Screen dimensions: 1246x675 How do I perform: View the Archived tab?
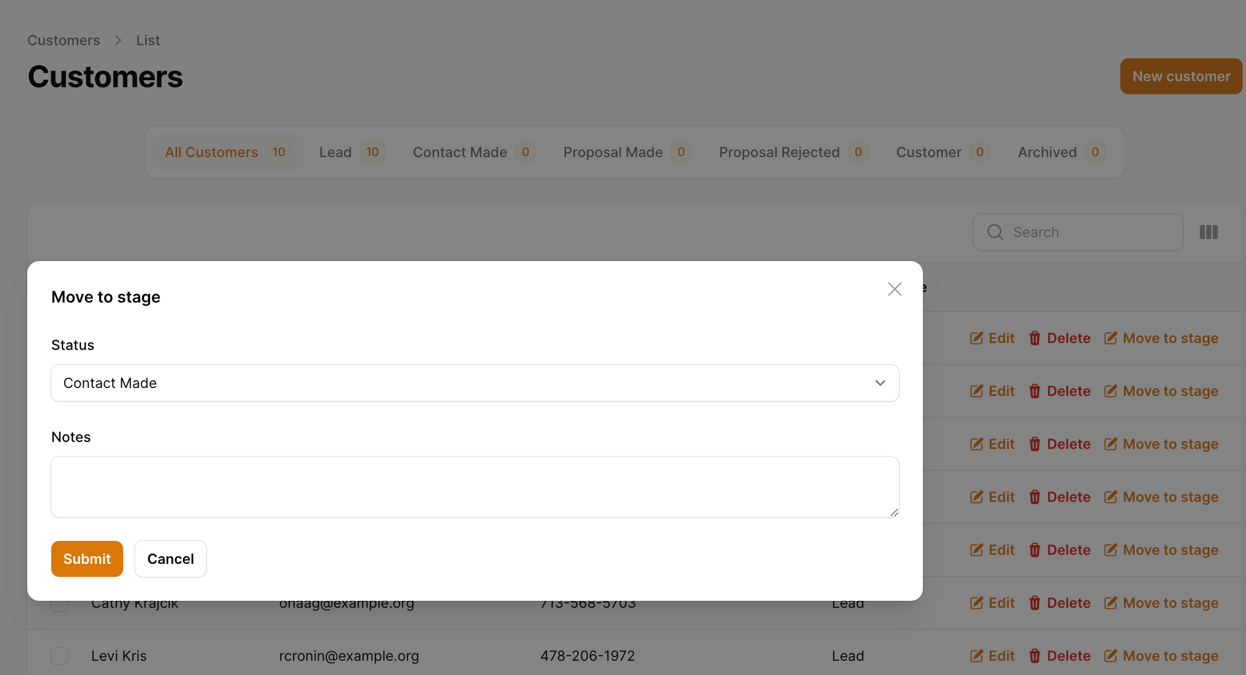click(1061, 152)
